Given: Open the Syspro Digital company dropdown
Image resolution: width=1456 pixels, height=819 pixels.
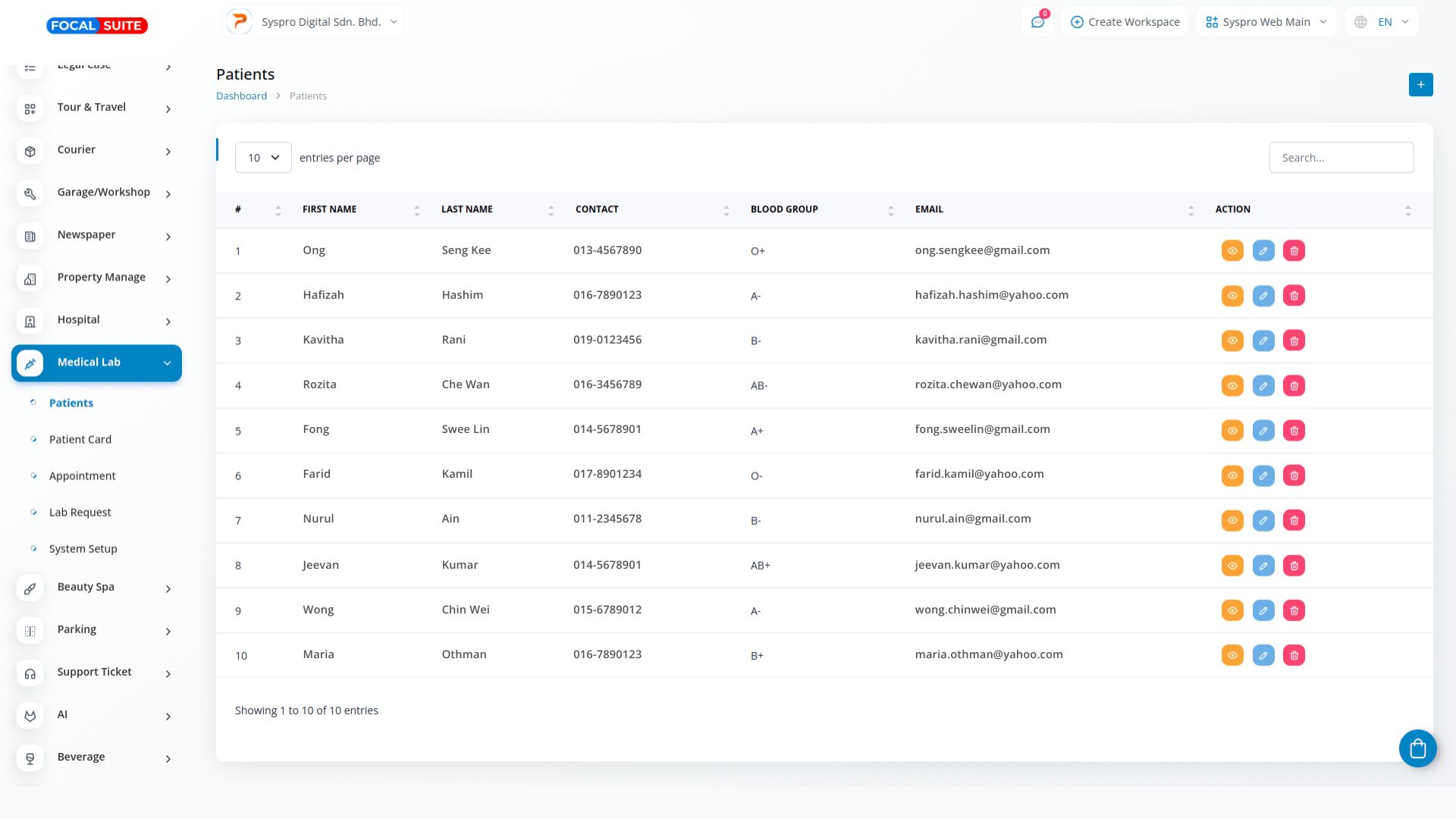Looking at the screenshot, I should (x=313, y=22).
